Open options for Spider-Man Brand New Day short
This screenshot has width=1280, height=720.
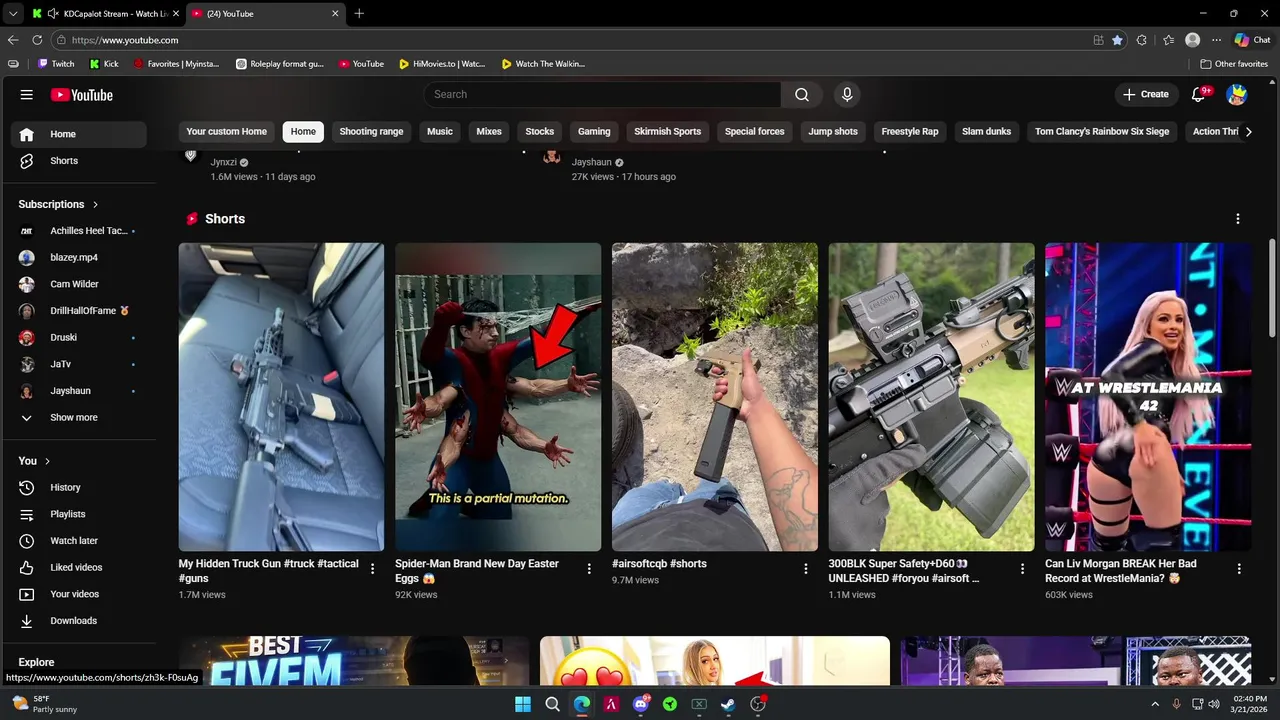click(x=589, y=569)
